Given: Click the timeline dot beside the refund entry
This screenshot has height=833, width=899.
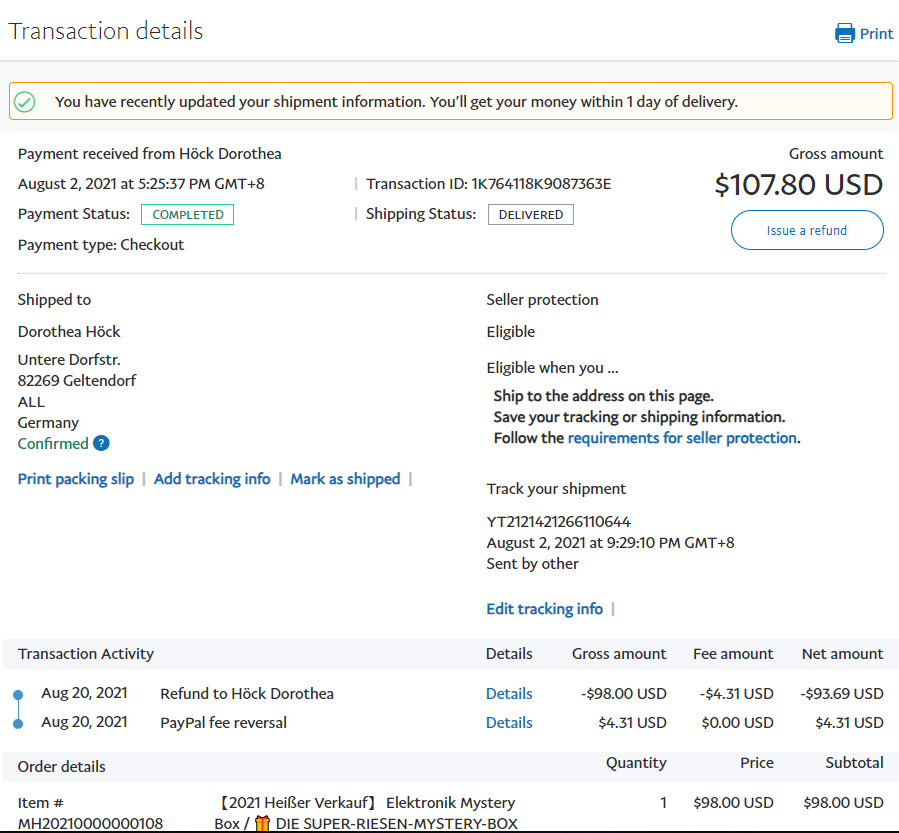Looking at the screenshot, I should point(18,695).
